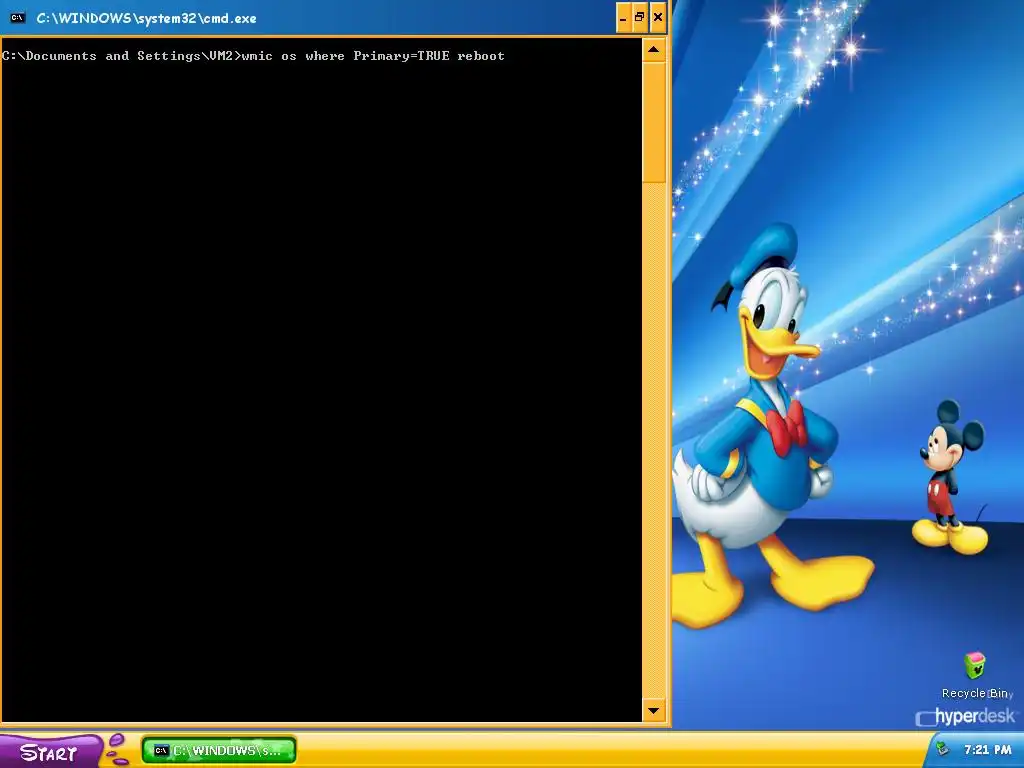Click the 7:21 PM system clock
Image resolution: width=1024 pixels, height=768 pixels.
(987, 750)
